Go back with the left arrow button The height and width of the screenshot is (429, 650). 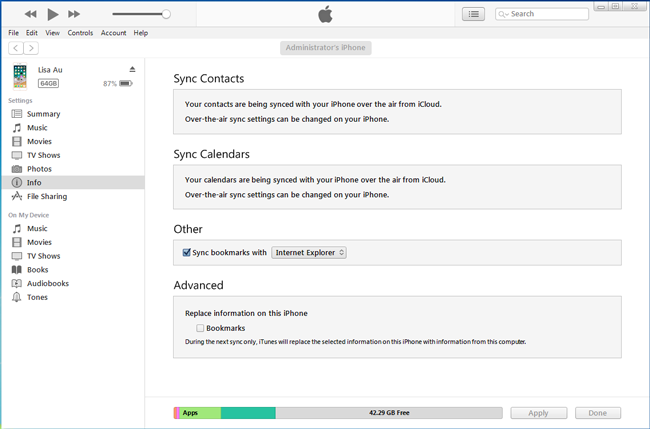[16, 48]
